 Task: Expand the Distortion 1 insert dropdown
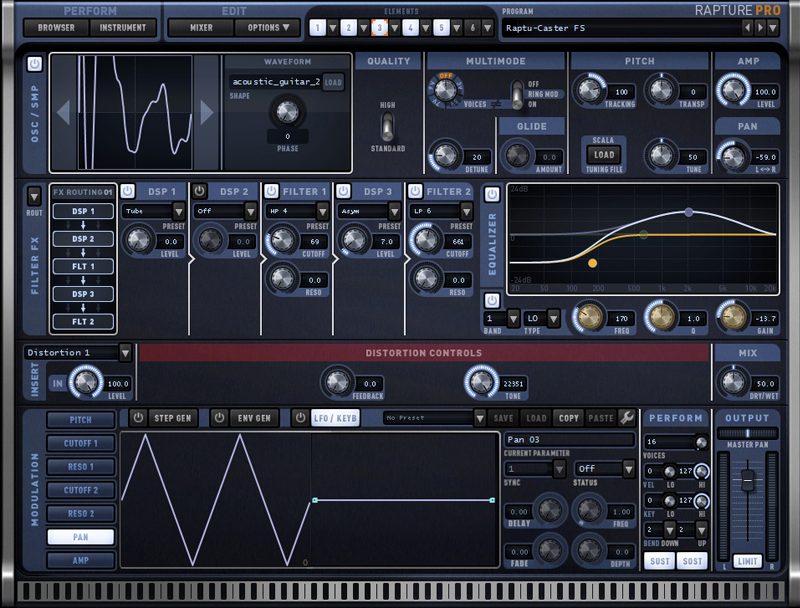(125, 352)
